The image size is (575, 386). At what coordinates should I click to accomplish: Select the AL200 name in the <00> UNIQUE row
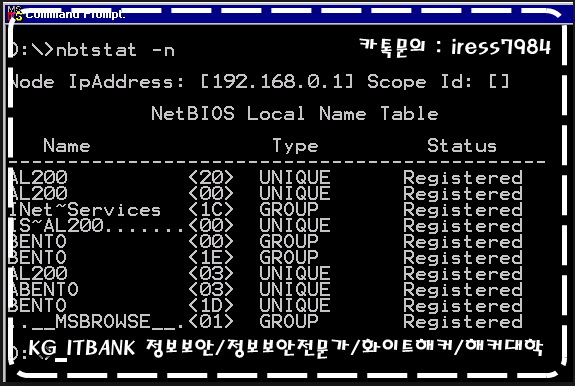click(38, 194)
